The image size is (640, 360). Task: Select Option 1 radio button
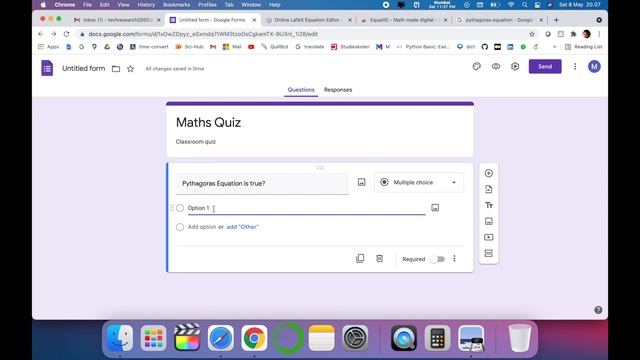tap(180, 208)
